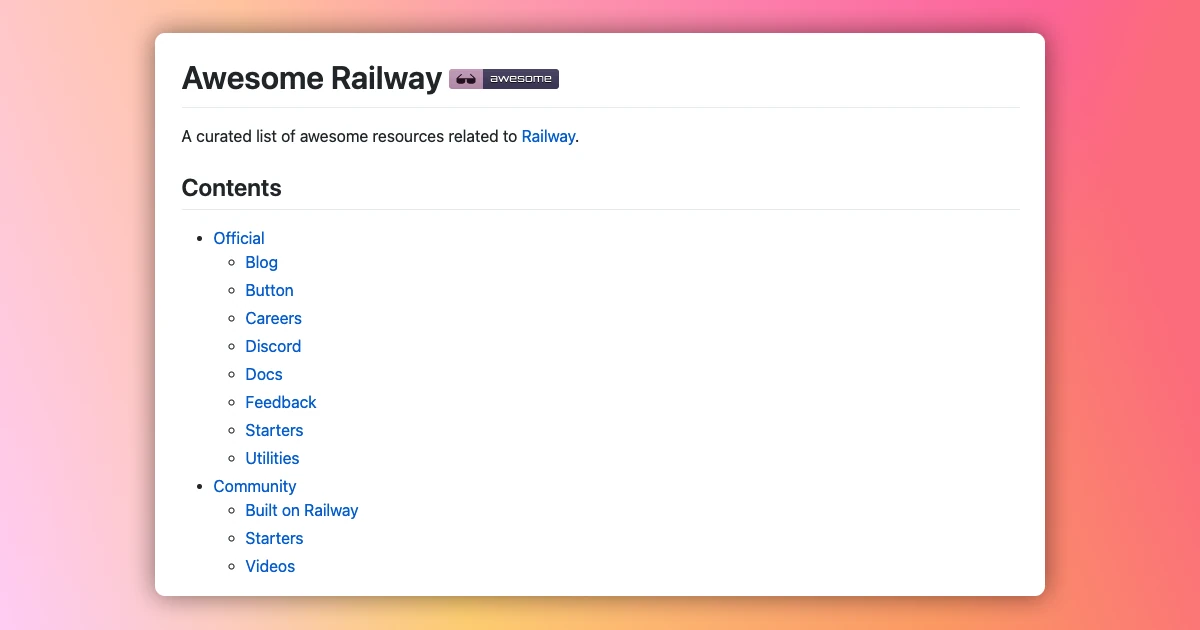Open the Railway link in the description
The image size is (1200, 630).
coord(548,137)
